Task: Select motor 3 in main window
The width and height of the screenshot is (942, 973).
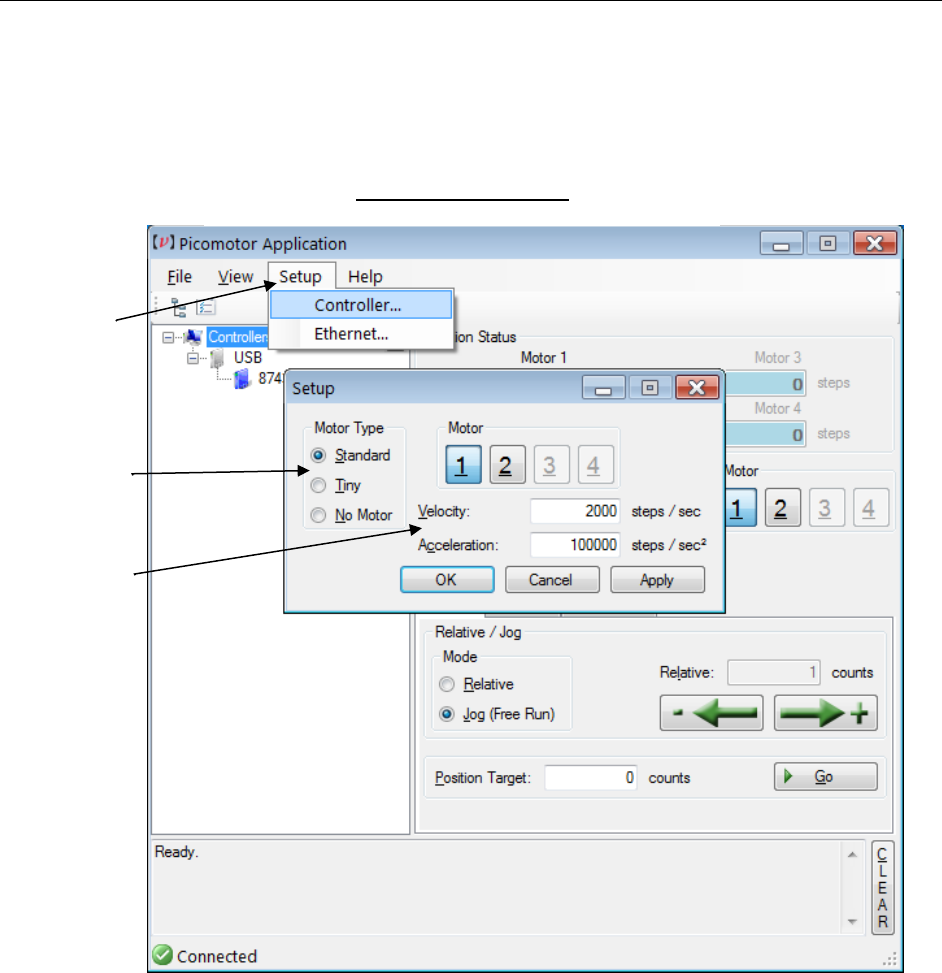Action: coord(826,508)
